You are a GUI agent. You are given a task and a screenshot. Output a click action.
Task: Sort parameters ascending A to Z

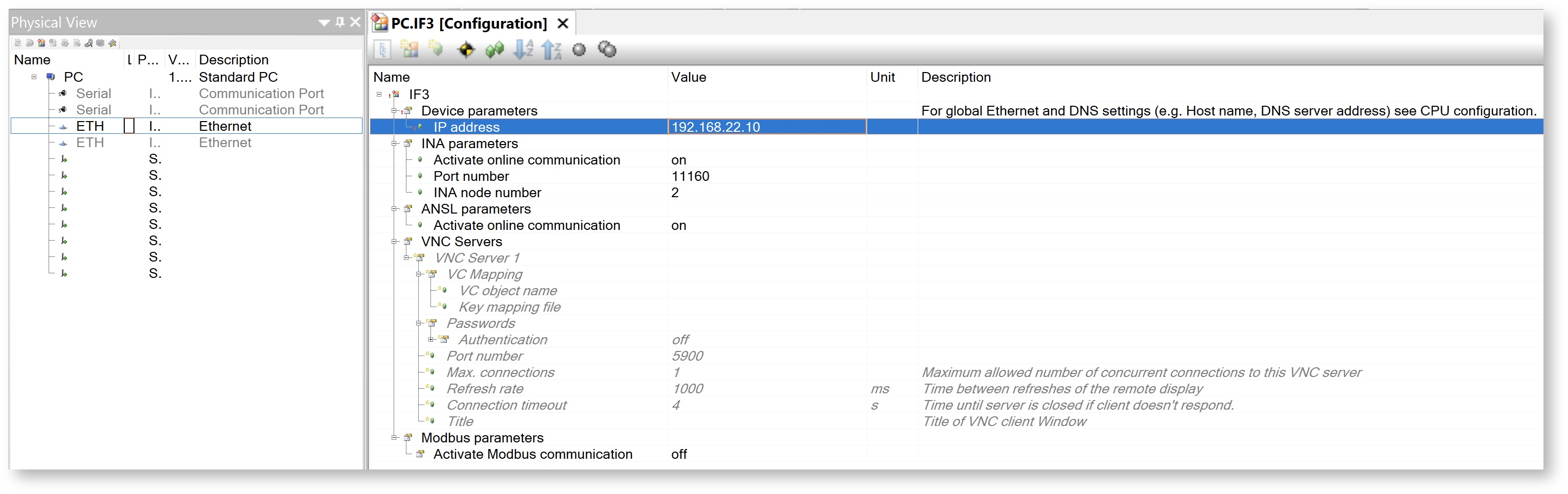pyautogui.click(x=523, y=50)
